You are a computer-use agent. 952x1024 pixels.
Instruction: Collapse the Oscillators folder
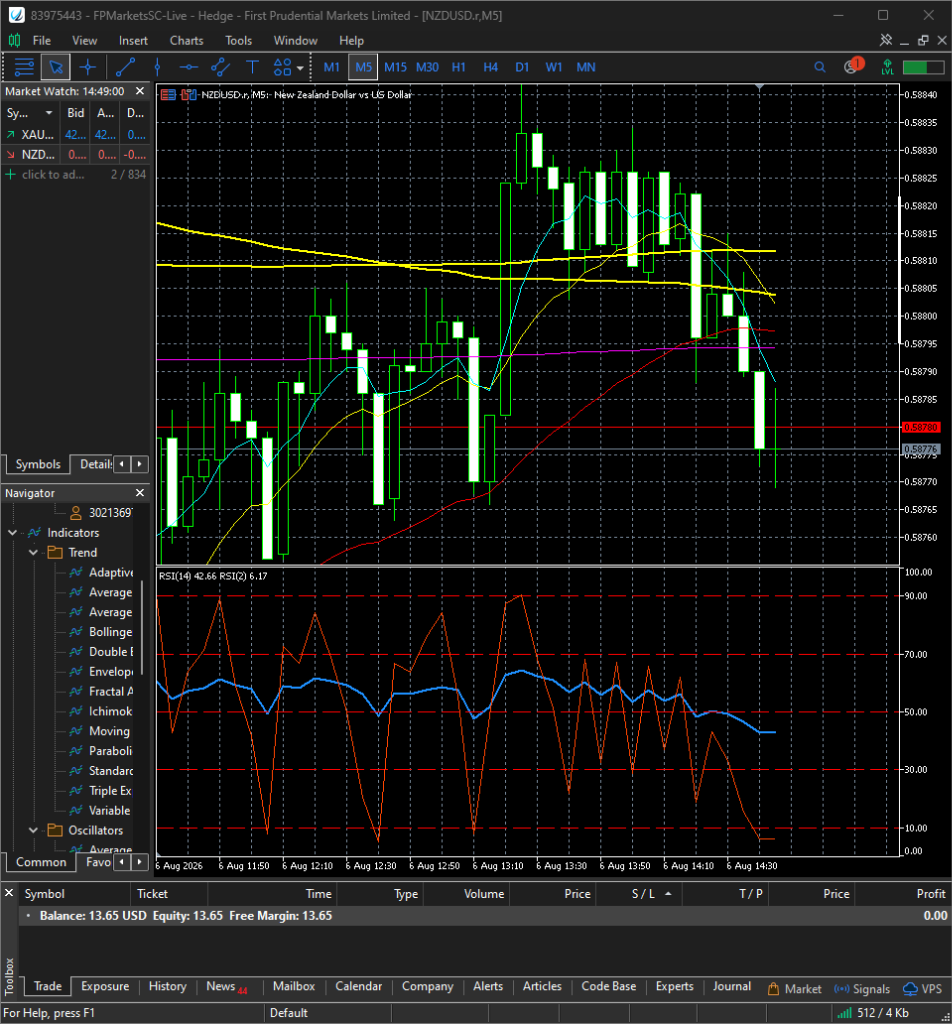pyautogui.click(x=33, y=831)
